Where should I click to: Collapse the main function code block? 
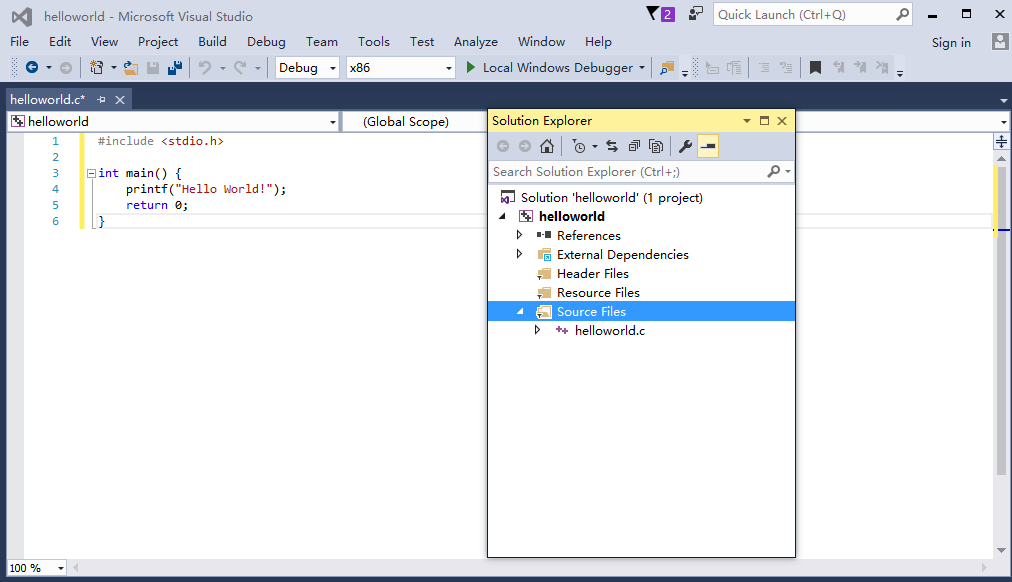[90, 173]
